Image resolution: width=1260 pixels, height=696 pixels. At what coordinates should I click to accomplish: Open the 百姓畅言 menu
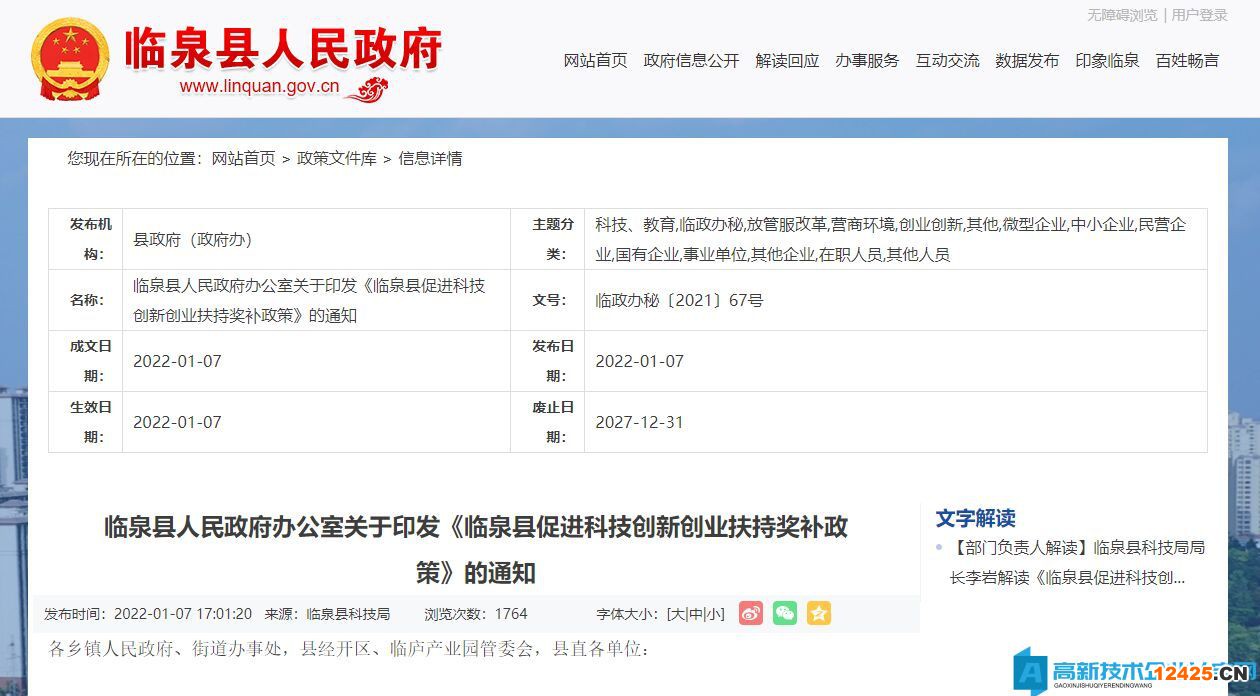[1186, 61]
